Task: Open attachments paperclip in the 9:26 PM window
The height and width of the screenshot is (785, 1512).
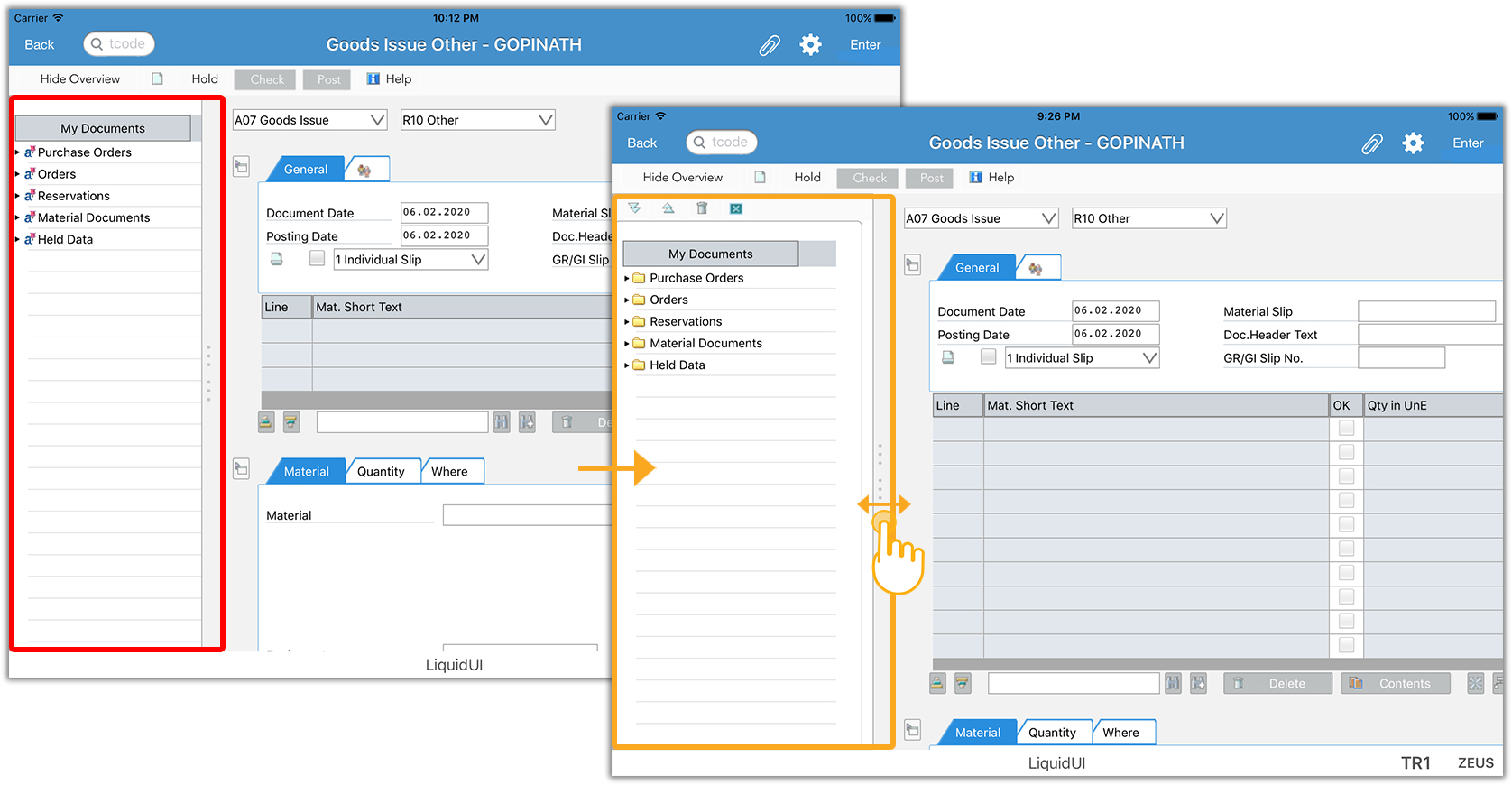Action: (1371, 143)
